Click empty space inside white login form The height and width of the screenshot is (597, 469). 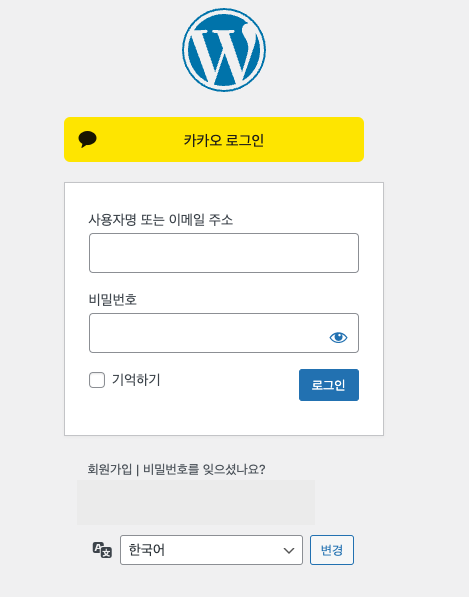point(224,417)
